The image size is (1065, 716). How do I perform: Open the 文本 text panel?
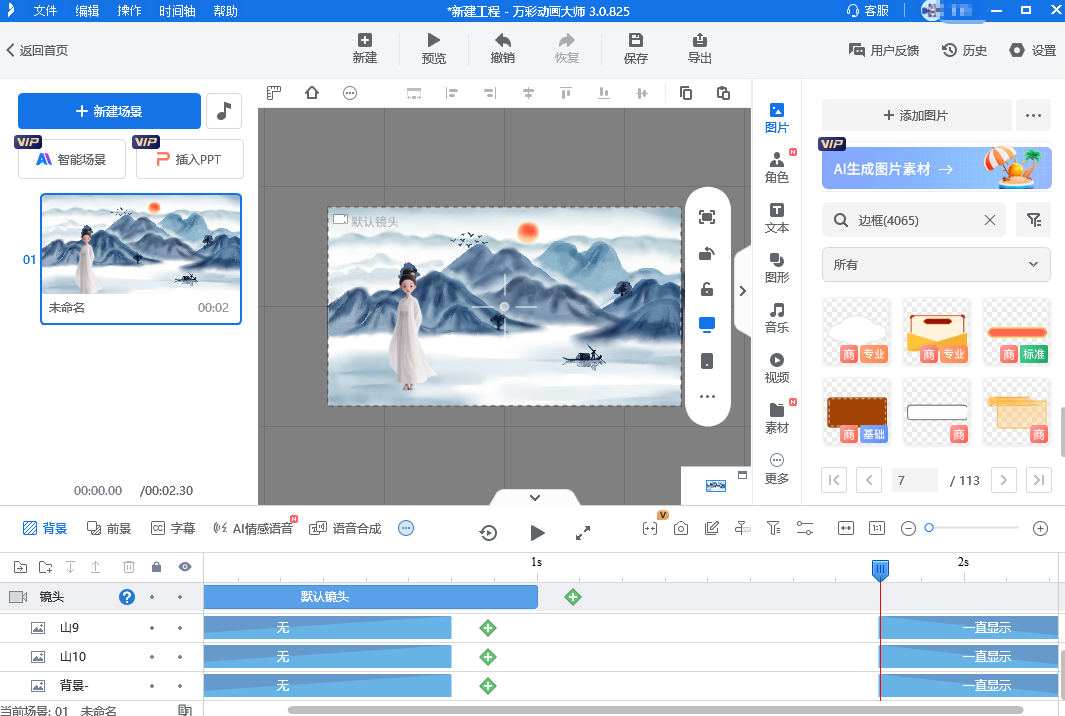[776, 217]
